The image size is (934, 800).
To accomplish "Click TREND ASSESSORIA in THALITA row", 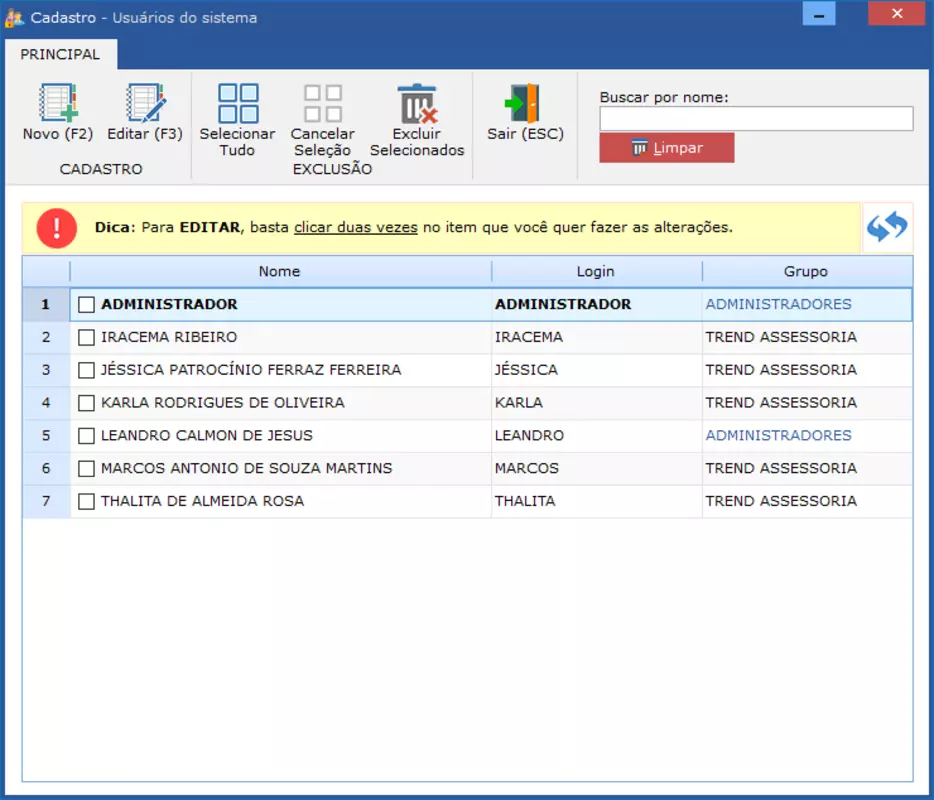I will click(782, 501).
